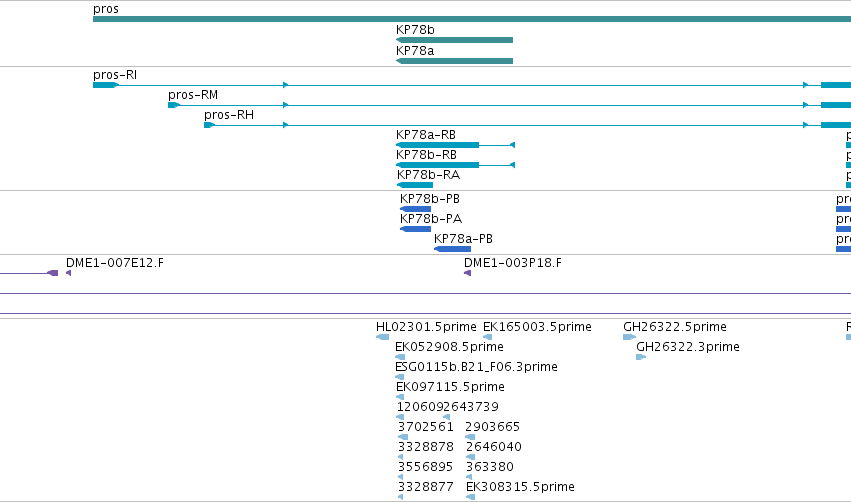The height and width of the screenshot is (502, 851).
Task: Click the KP78b-RA transcript glyph
Action: [415, 185]
